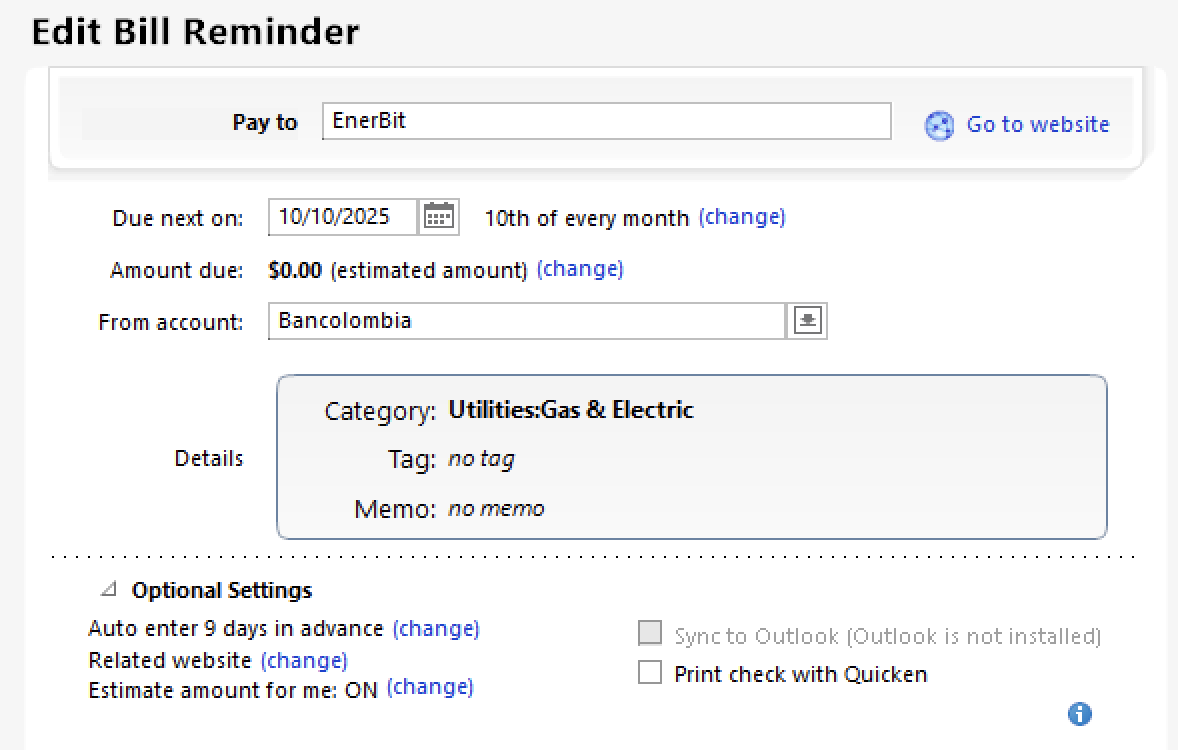Click the Pay to field containing EnerBit
Image resolution: width=1178 pixels, height=750 pixels.
tap(606, 121)
